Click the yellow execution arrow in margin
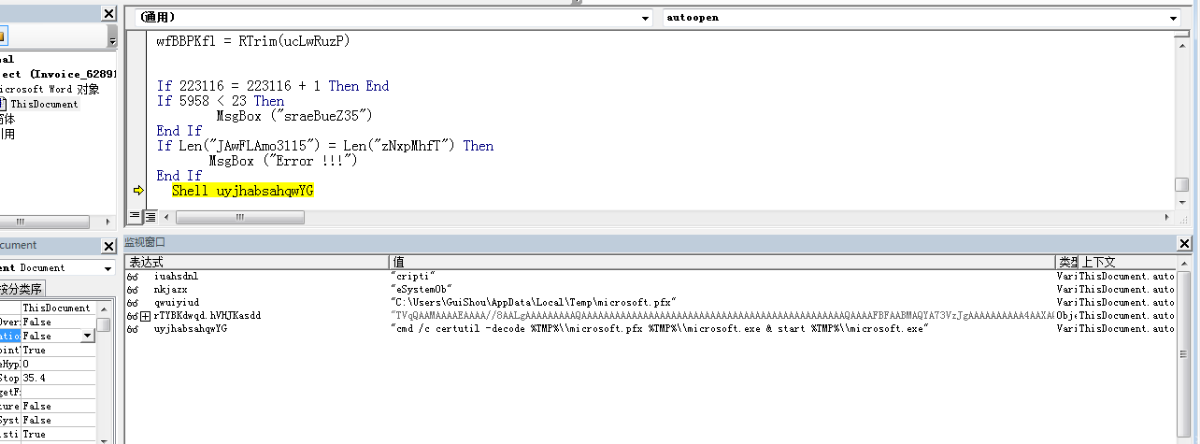This screenshot has height=444, width=1200. pos(137,190)
